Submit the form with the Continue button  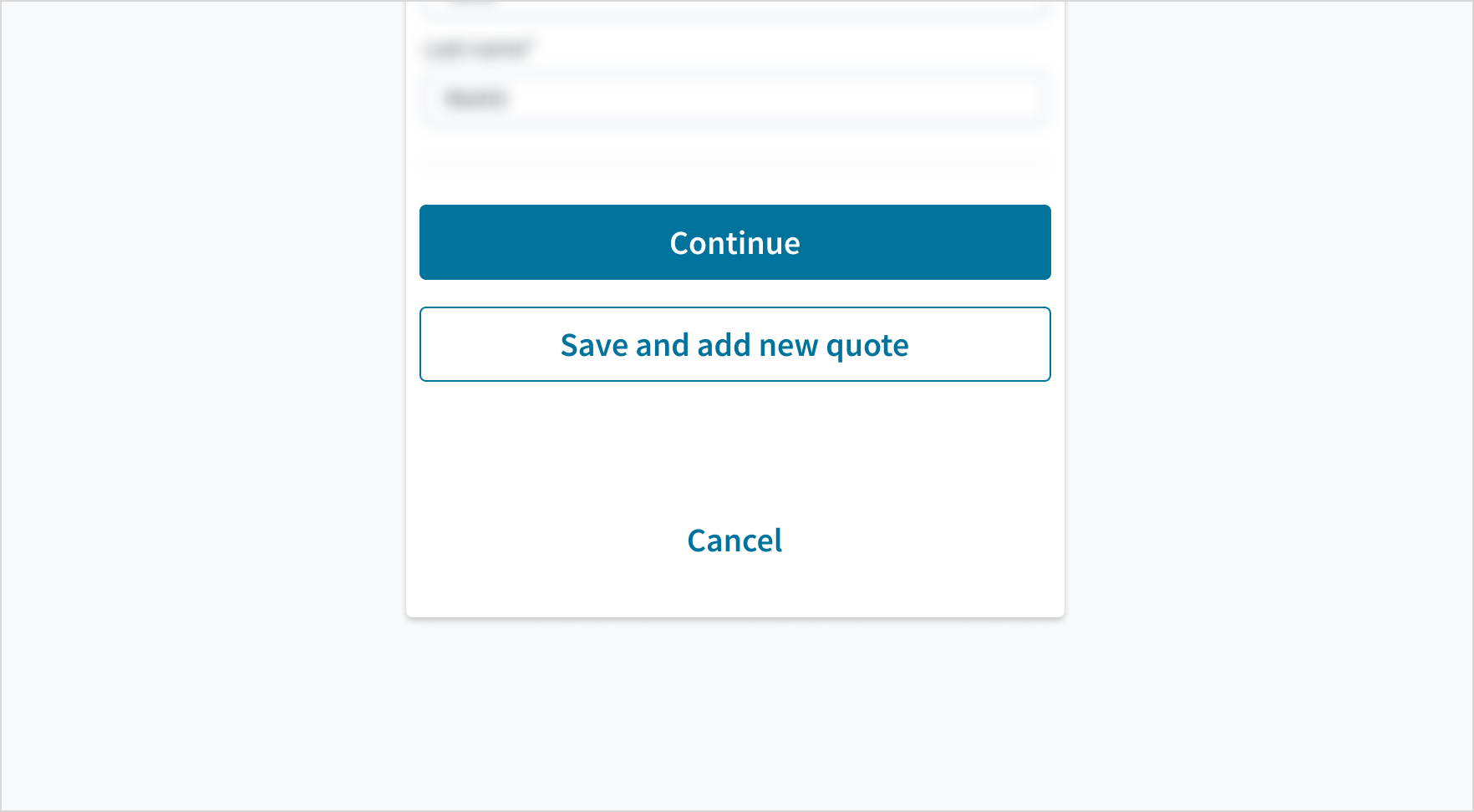pos(734,242)
